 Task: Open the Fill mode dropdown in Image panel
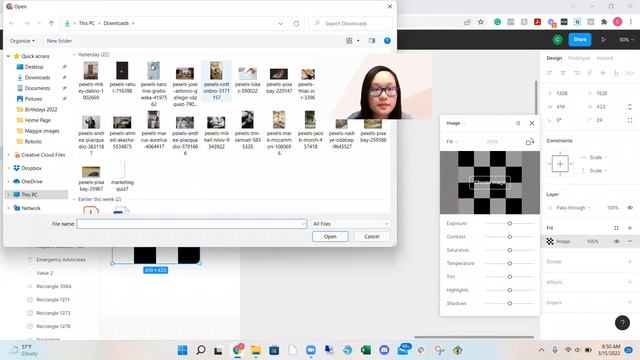451,142
